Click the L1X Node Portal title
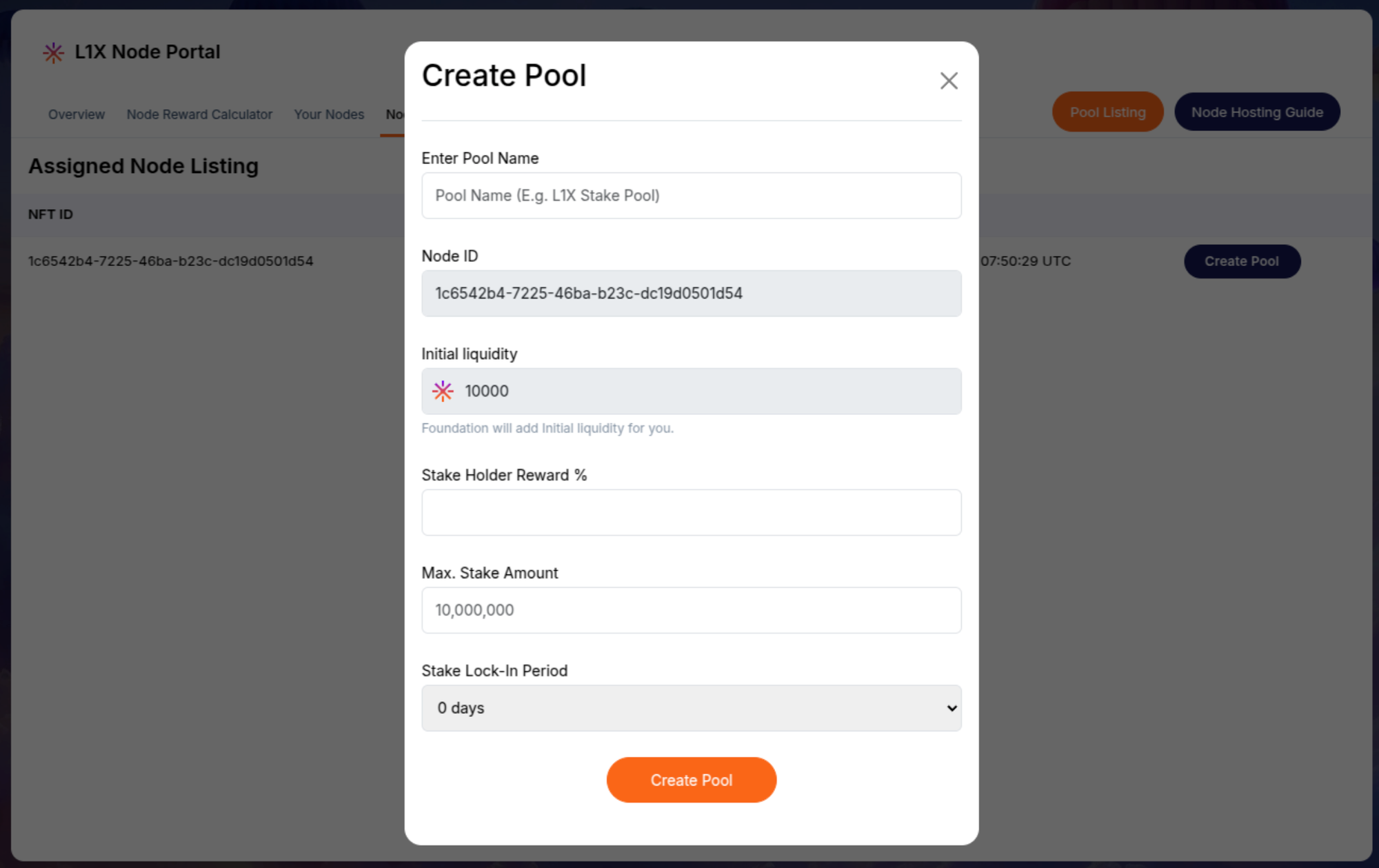1379x868 pixels. coord(148,52)
